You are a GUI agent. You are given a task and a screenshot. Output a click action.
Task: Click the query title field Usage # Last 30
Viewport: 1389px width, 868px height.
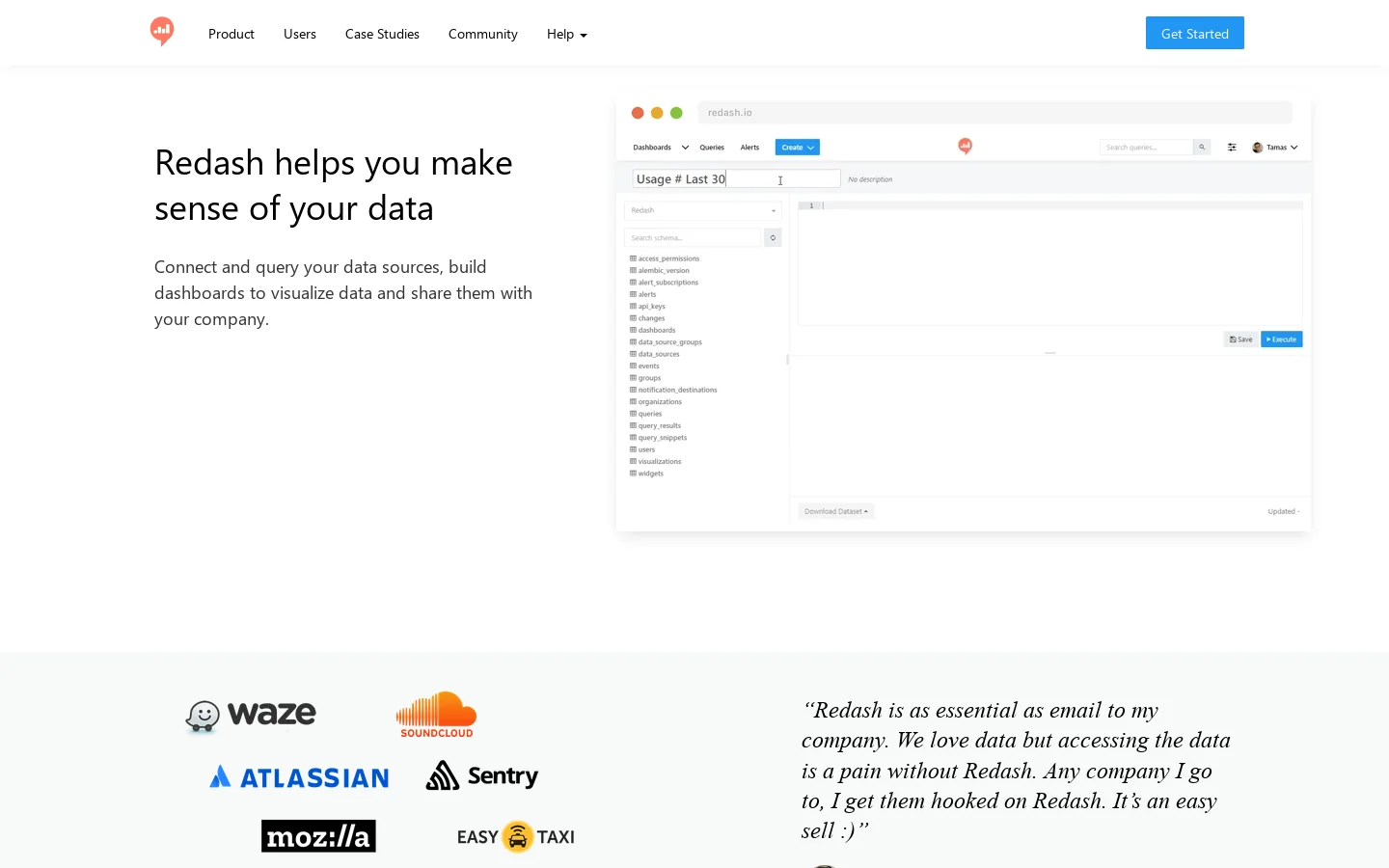coord(737,179)
